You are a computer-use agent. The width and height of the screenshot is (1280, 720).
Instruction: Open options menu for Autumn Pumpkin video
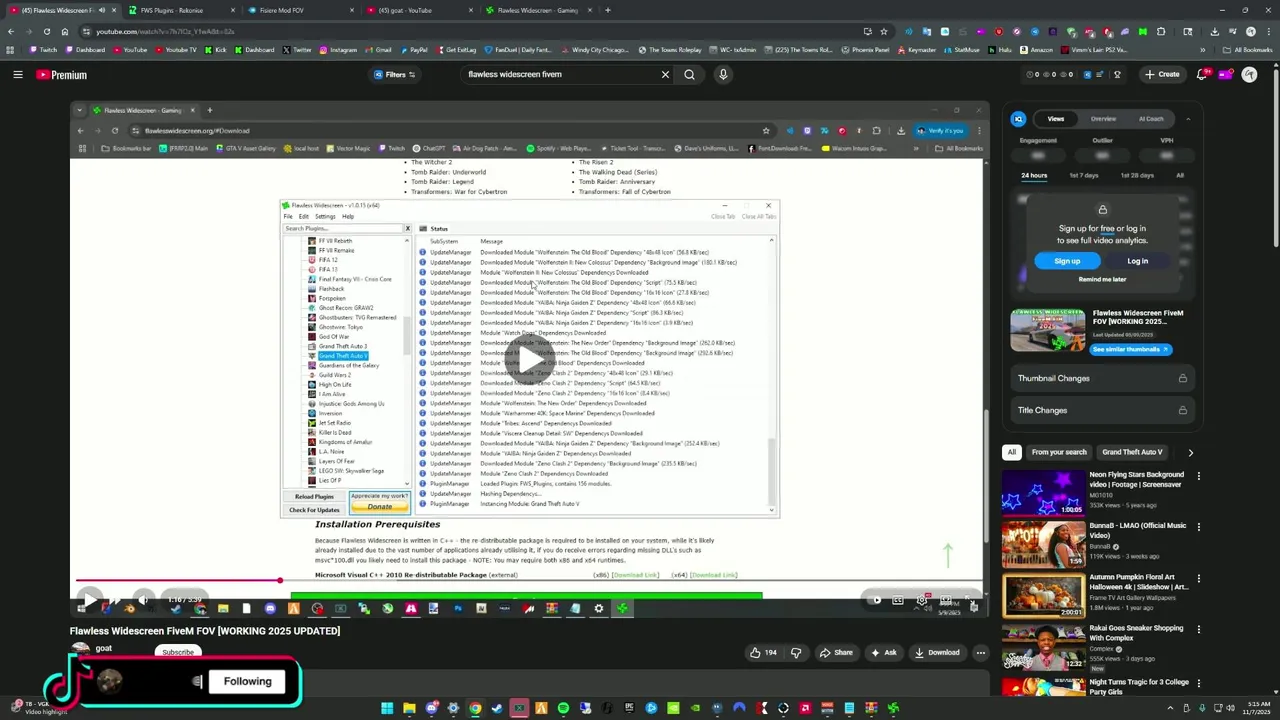pyautogui.click(x=1198, y=578)
